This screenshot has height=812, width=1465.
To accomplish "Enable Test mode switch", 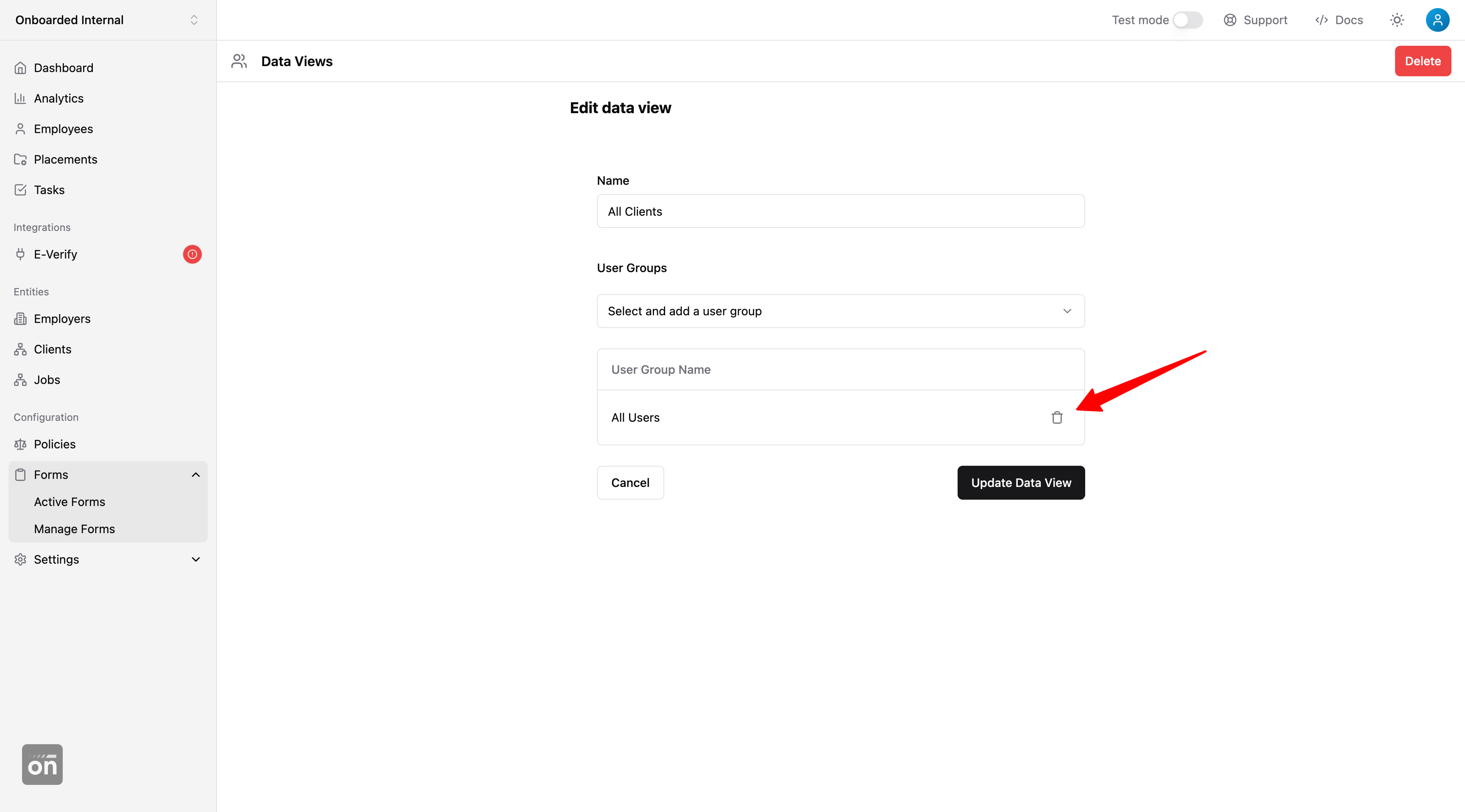I will click(1187, 20).
